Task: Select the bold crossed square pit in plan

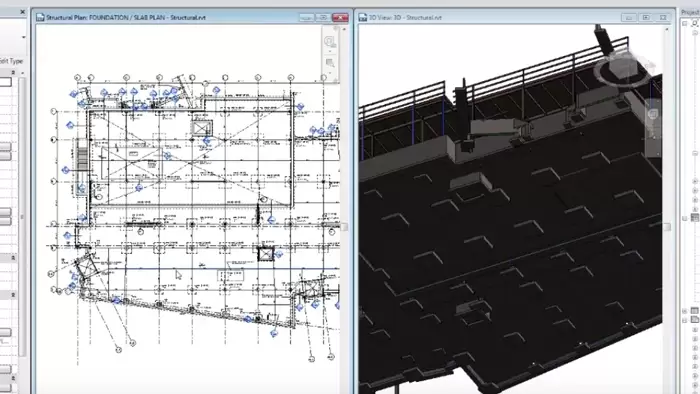Action: pos(266,253)
